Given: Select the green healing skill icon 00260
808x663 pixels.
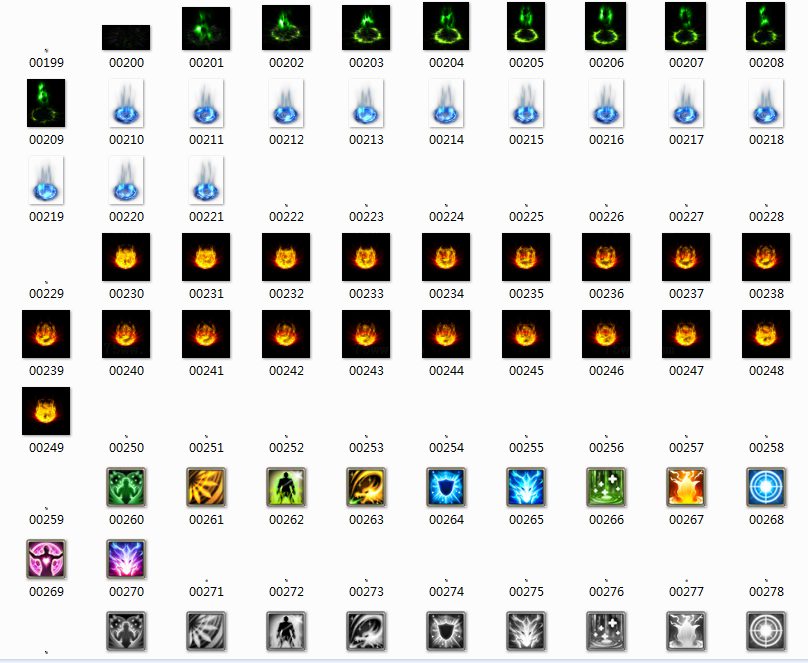Looking at the screenshot, I should click(x=126, y=490).
